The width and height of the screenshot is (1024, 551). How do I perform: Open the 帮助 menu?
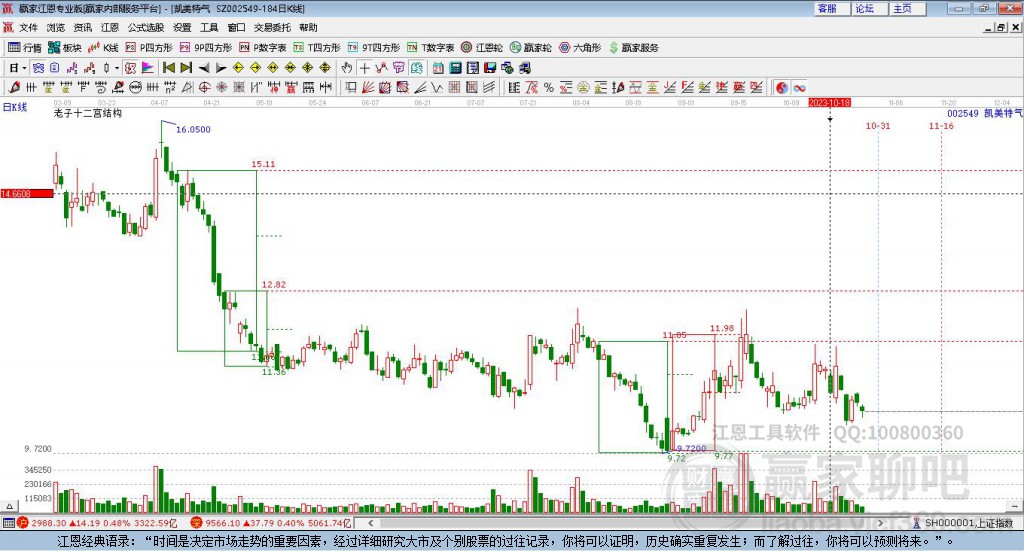(308, 27)
